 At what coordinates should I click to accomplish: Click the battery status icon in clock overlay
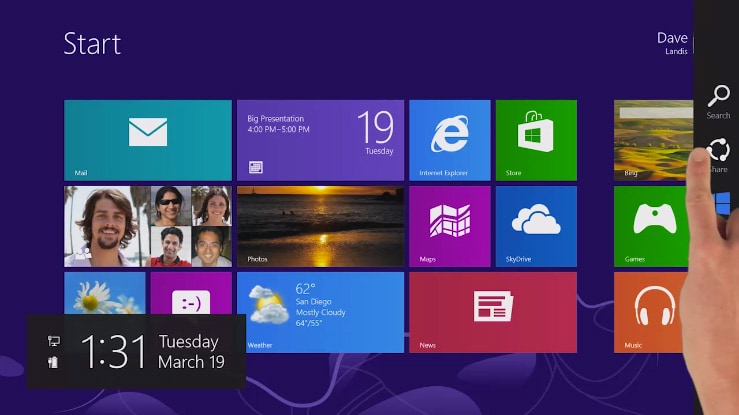pos(53,362)
